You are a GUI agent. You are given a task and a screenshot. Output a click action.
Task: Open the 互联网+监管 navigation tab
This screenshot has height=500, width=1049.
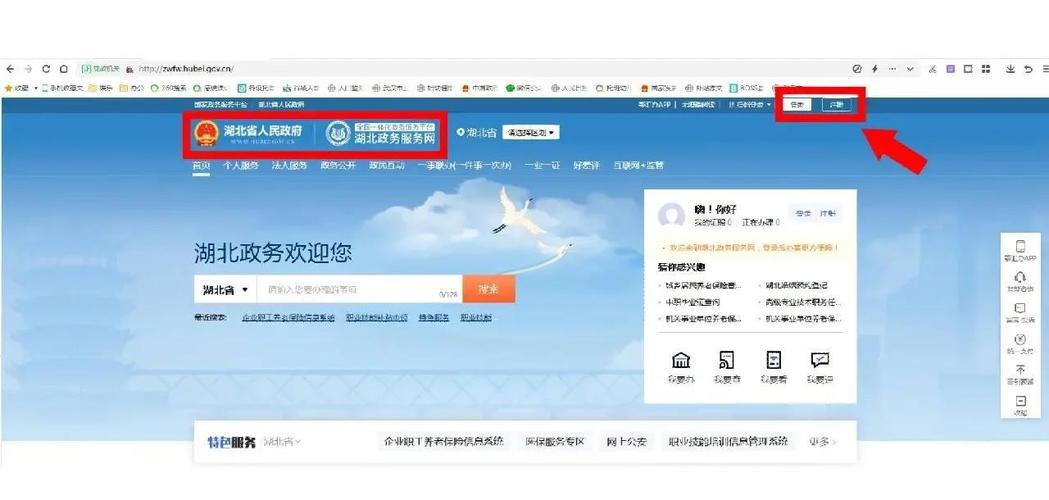pyautogui.click(x=638, y=165)
